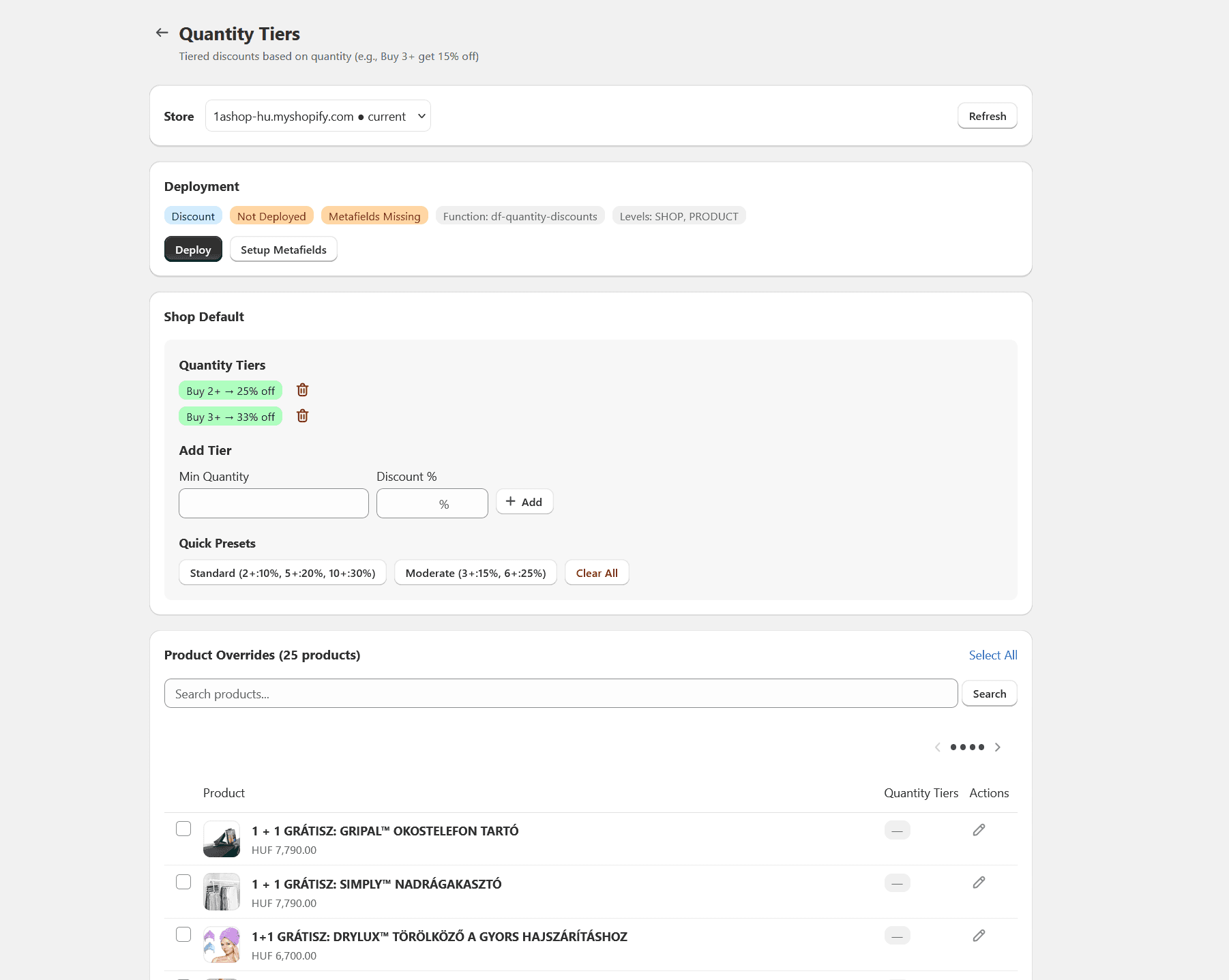Click the Refresh button
This screenshot has height=980, width=1229.
coord(987,116)
